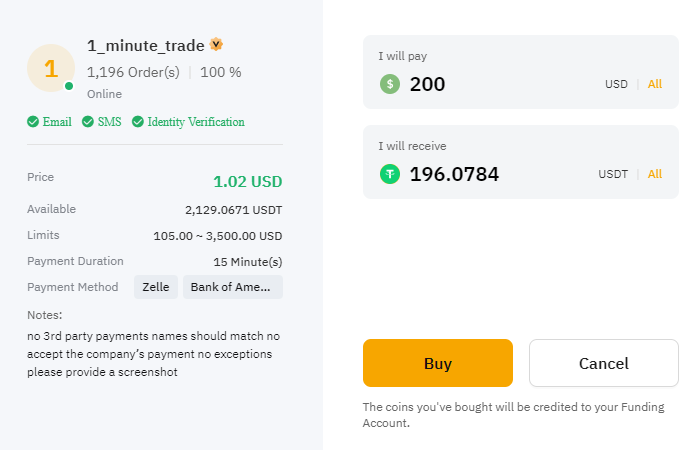This screenshot has width=695, height=450.
Task: Click the 1.02 USD price value
Action: click(x=248, y=181)
